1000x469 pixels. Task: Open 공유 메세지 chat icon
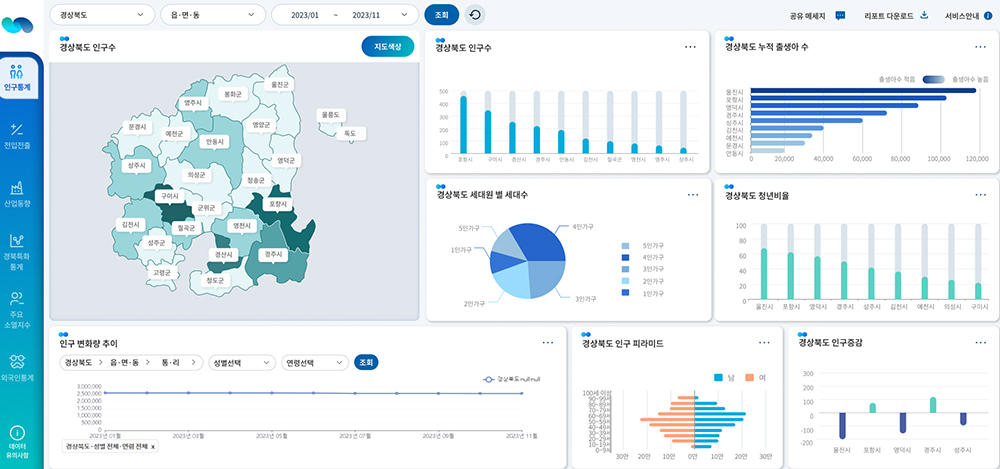[x=840, y=15]
